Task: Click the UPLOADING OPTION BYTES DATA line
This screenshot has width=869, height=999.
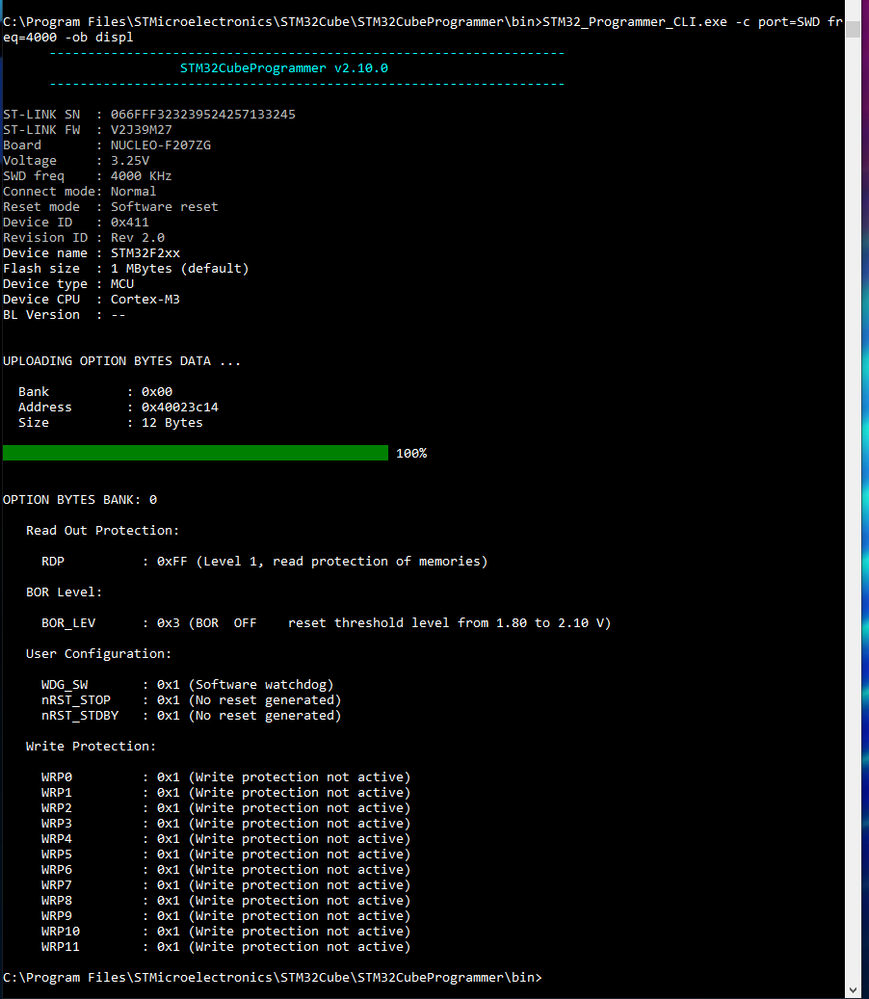Action: click(122, 361)
